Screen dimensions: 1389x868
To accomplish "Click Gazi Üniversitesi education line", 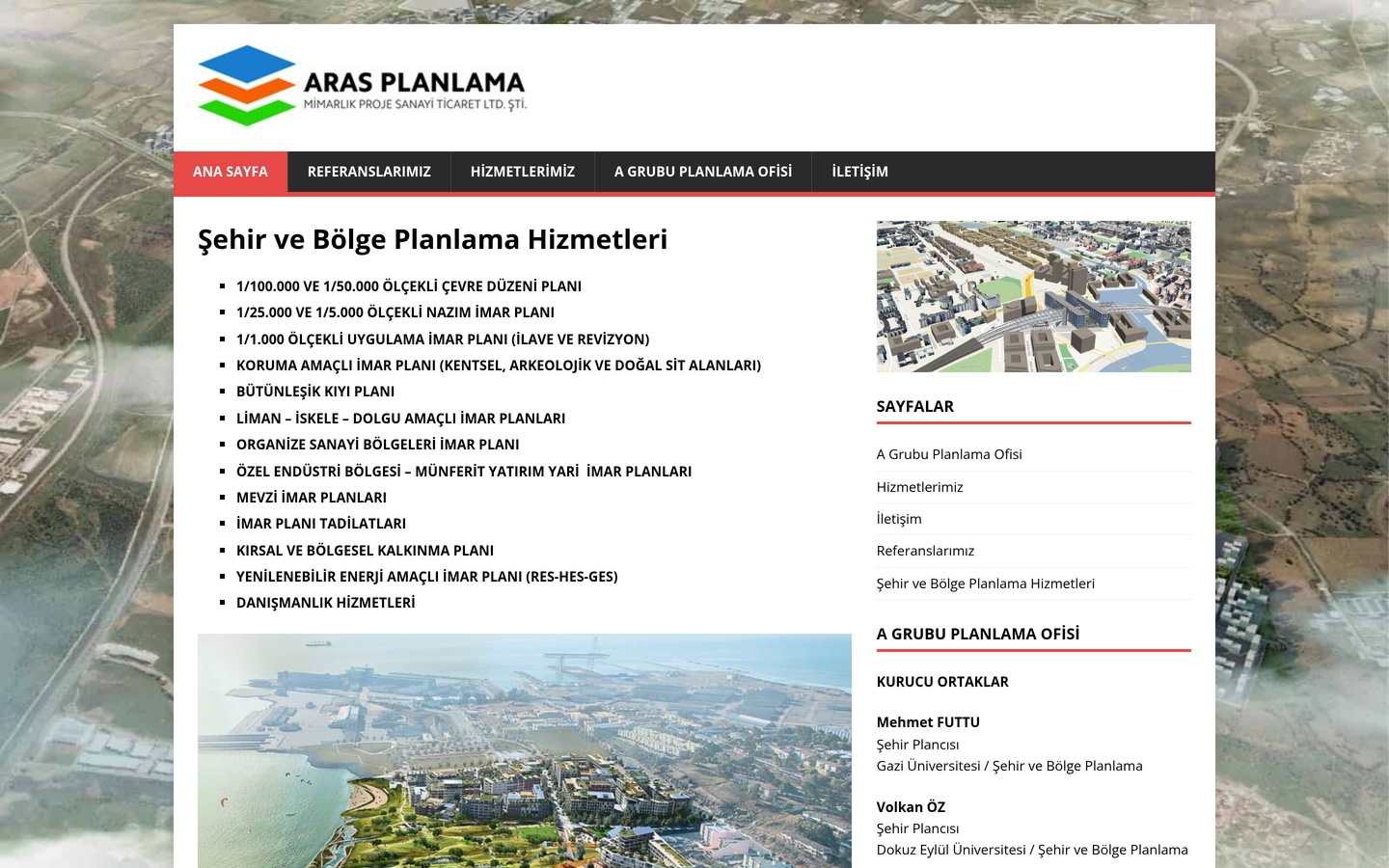I will pos(1010,766).
